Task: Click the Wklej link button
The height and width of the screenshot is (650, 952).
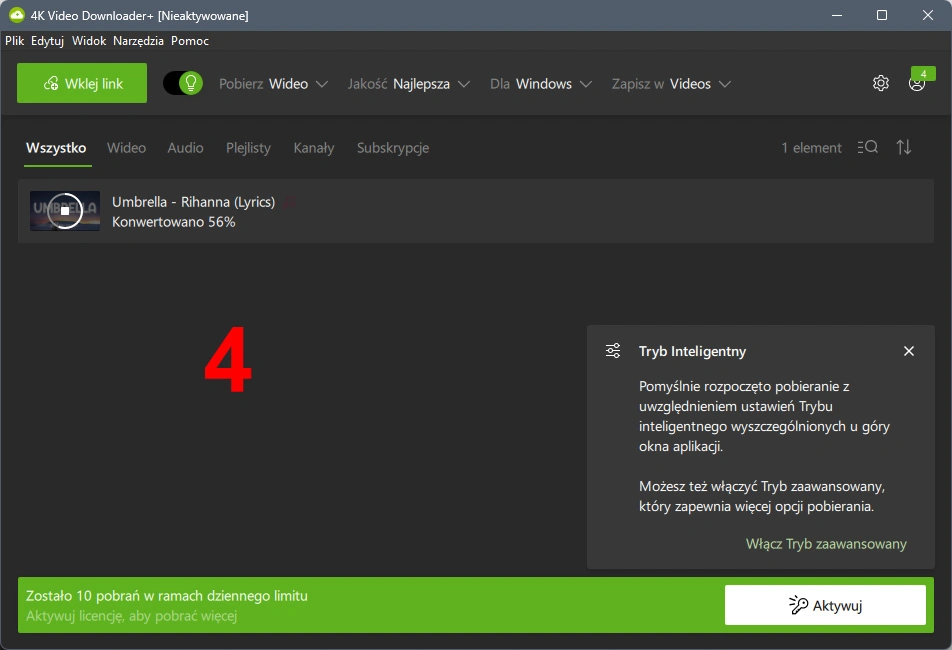Action: [82, 83]
